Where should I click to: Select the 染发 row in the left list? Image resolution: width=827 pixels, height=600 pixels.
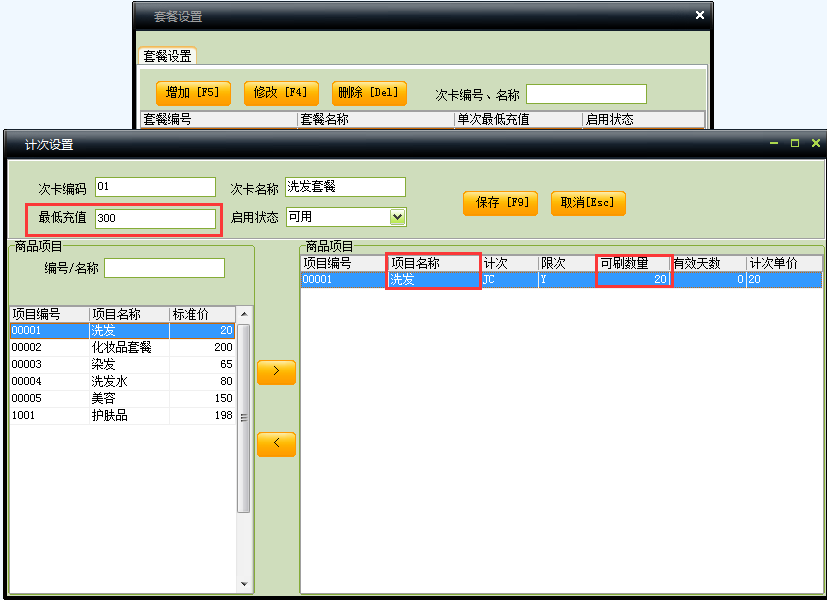(x=122, y=364)
